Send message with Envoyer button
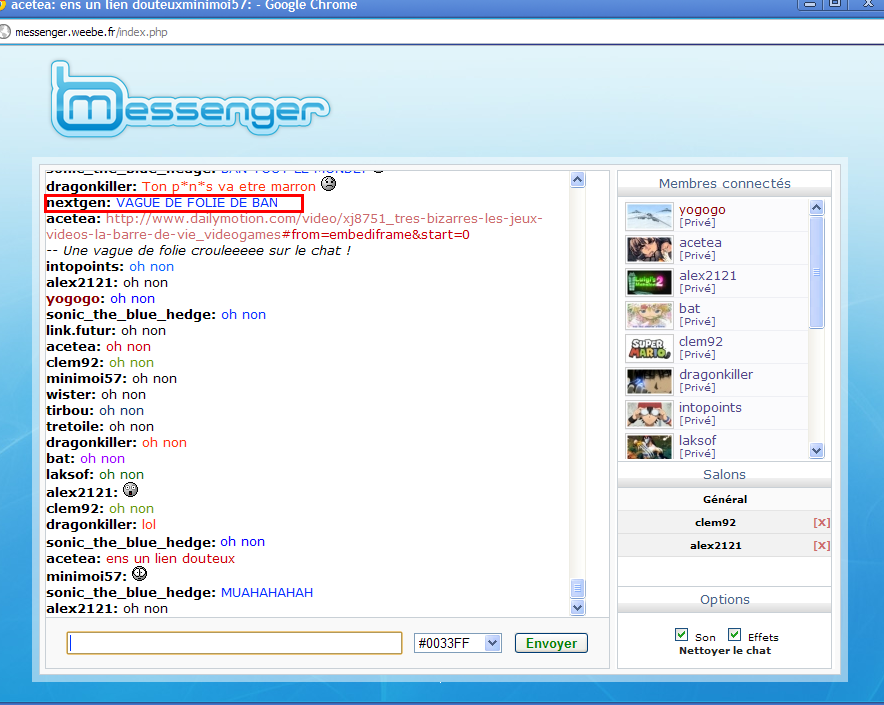This screenshot has width=884, height=705. [551, 644]
